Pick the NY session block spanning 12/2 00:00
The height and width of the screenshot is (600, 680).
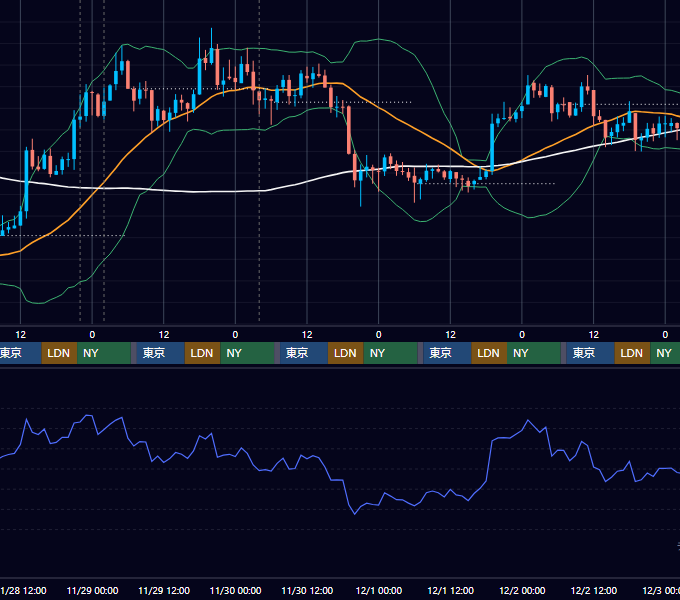pos(533,353)
